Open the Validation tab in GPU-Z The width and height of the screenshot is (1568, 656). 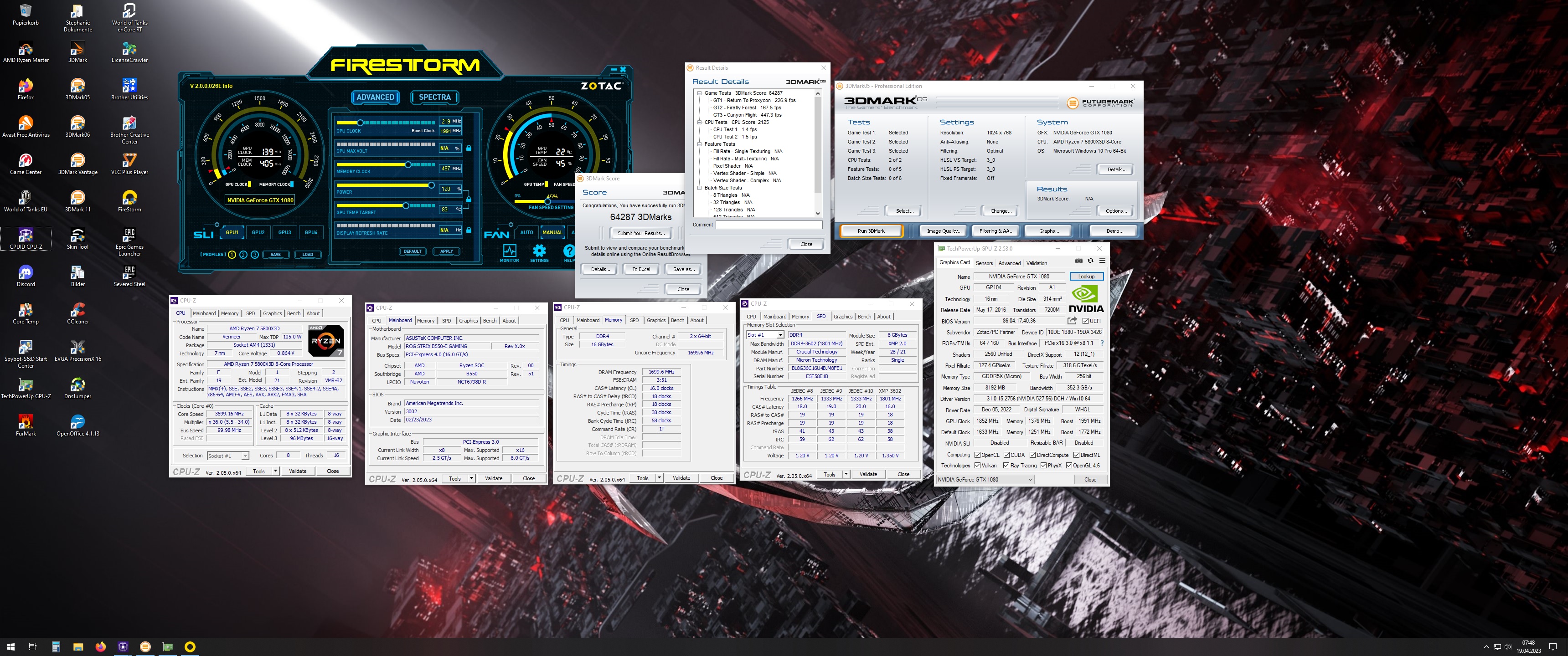click(x=1037, y=263)
